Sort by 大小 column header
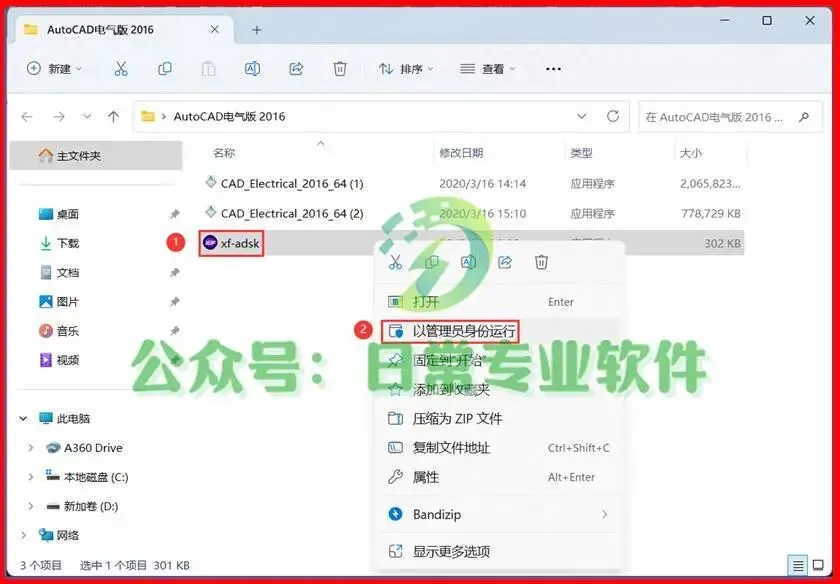The width and height of the screenshot is (840, 584). pos(691,153)
